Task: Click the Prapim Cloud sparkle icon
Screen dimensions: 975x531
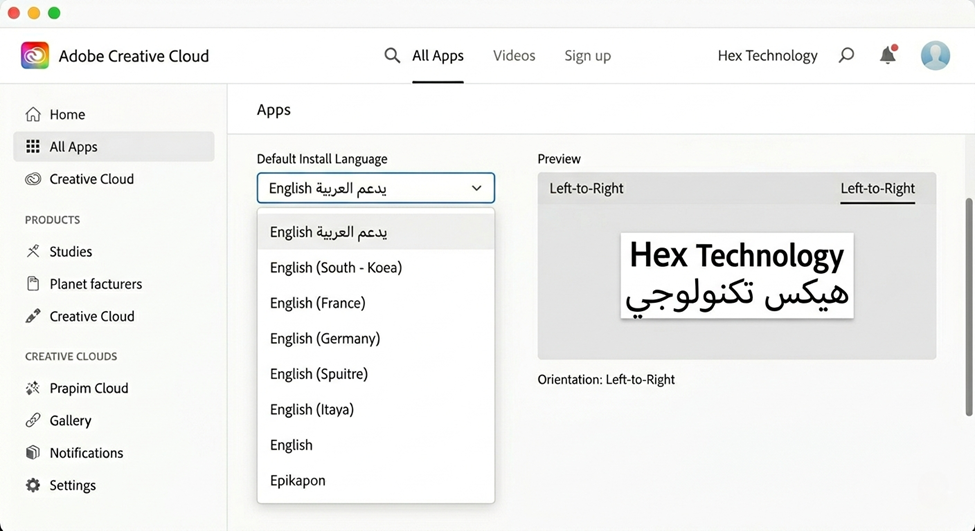Action: click(x=33, y=388)
